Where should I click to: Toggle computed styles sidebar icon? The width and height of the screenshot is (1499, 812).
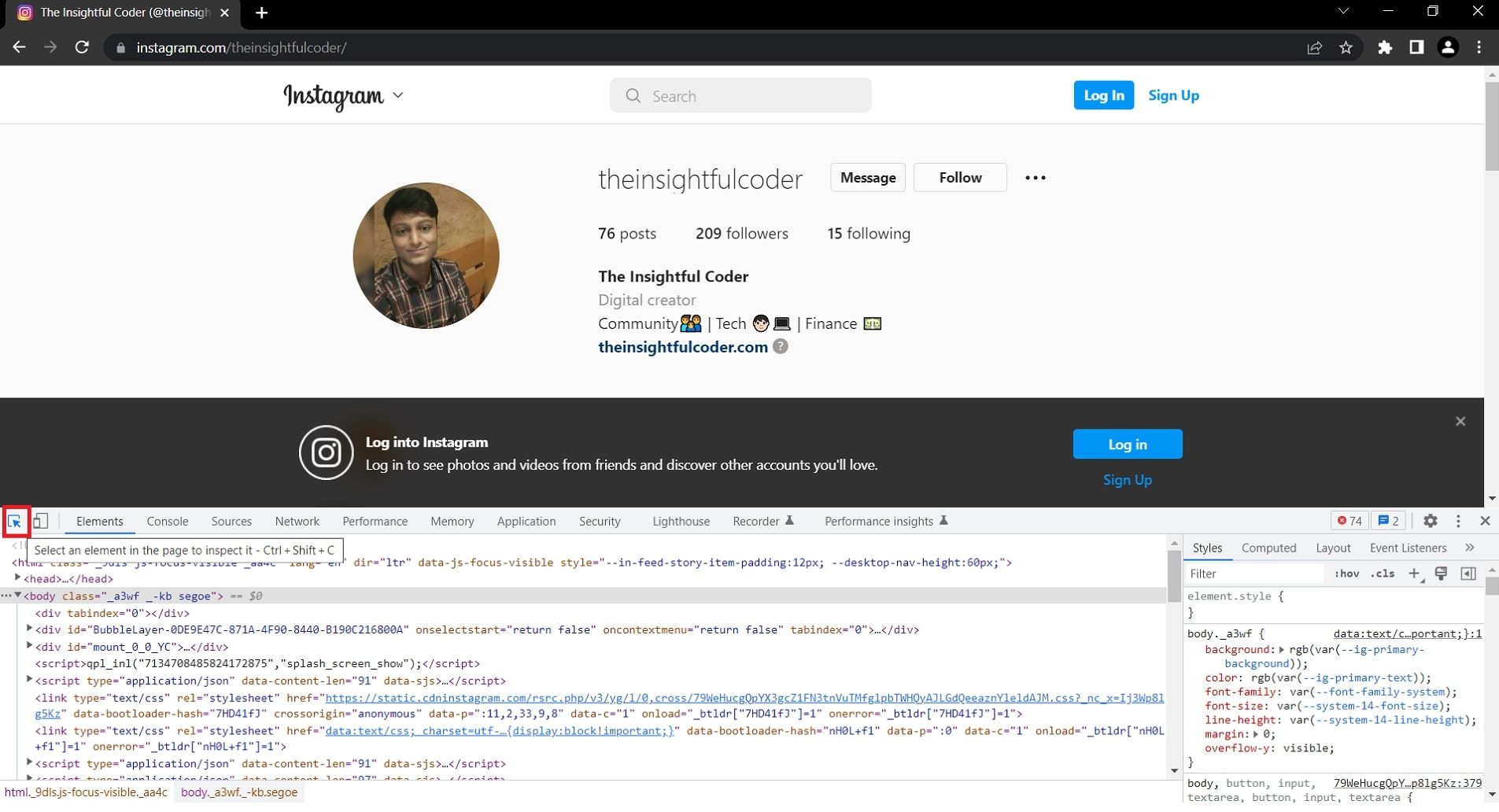click(1468, 574)
